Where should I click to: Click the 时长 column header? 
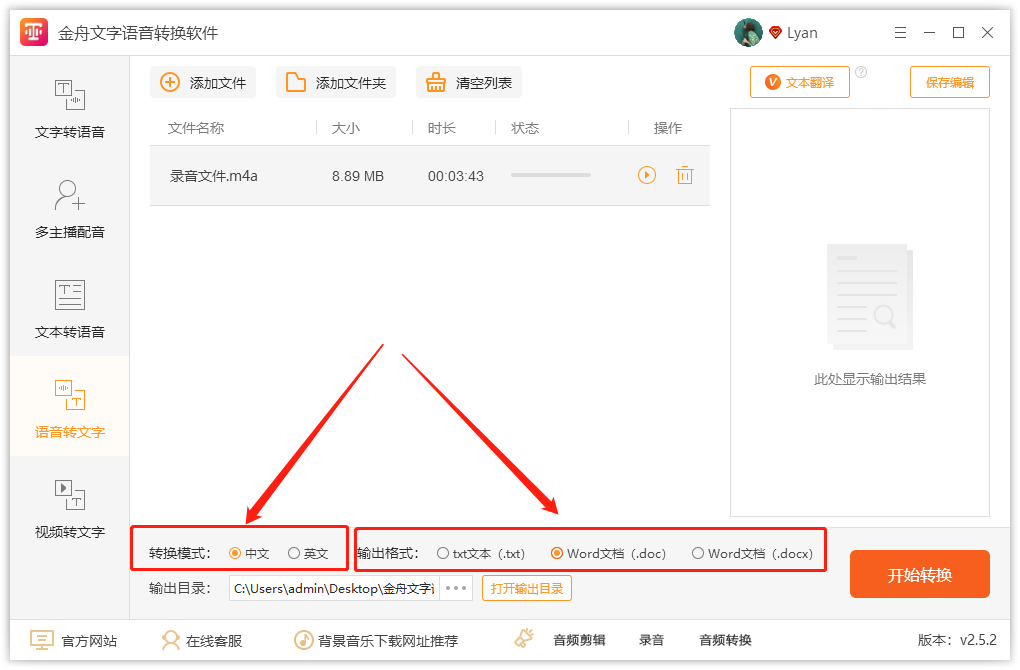[x=442, y=128]
